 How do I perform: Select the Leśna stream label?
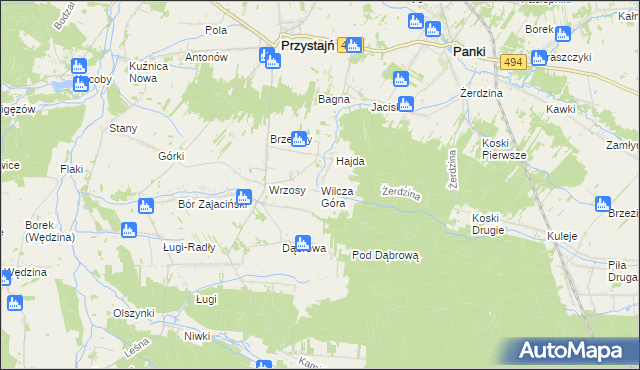(136, 348)
